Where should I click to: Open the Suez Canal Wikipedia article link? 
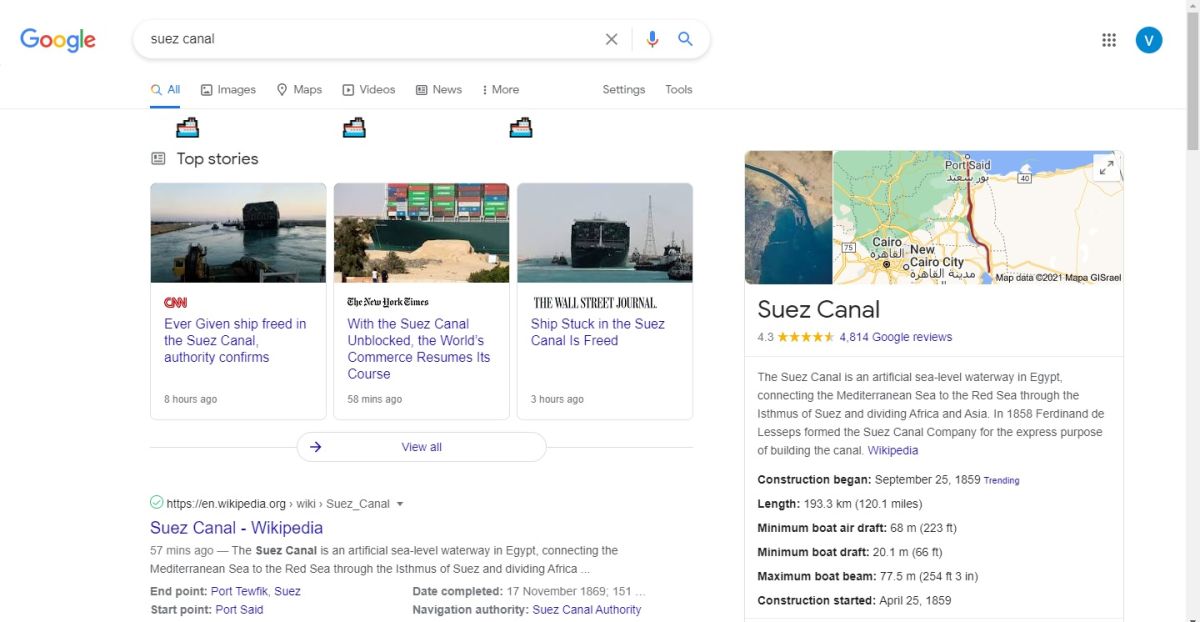[x=236, y=527]
